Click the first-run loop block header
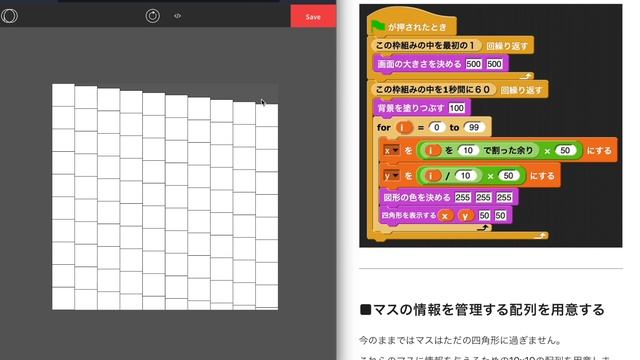The height and width of the screenshot is (360, 640). point(451,45)
